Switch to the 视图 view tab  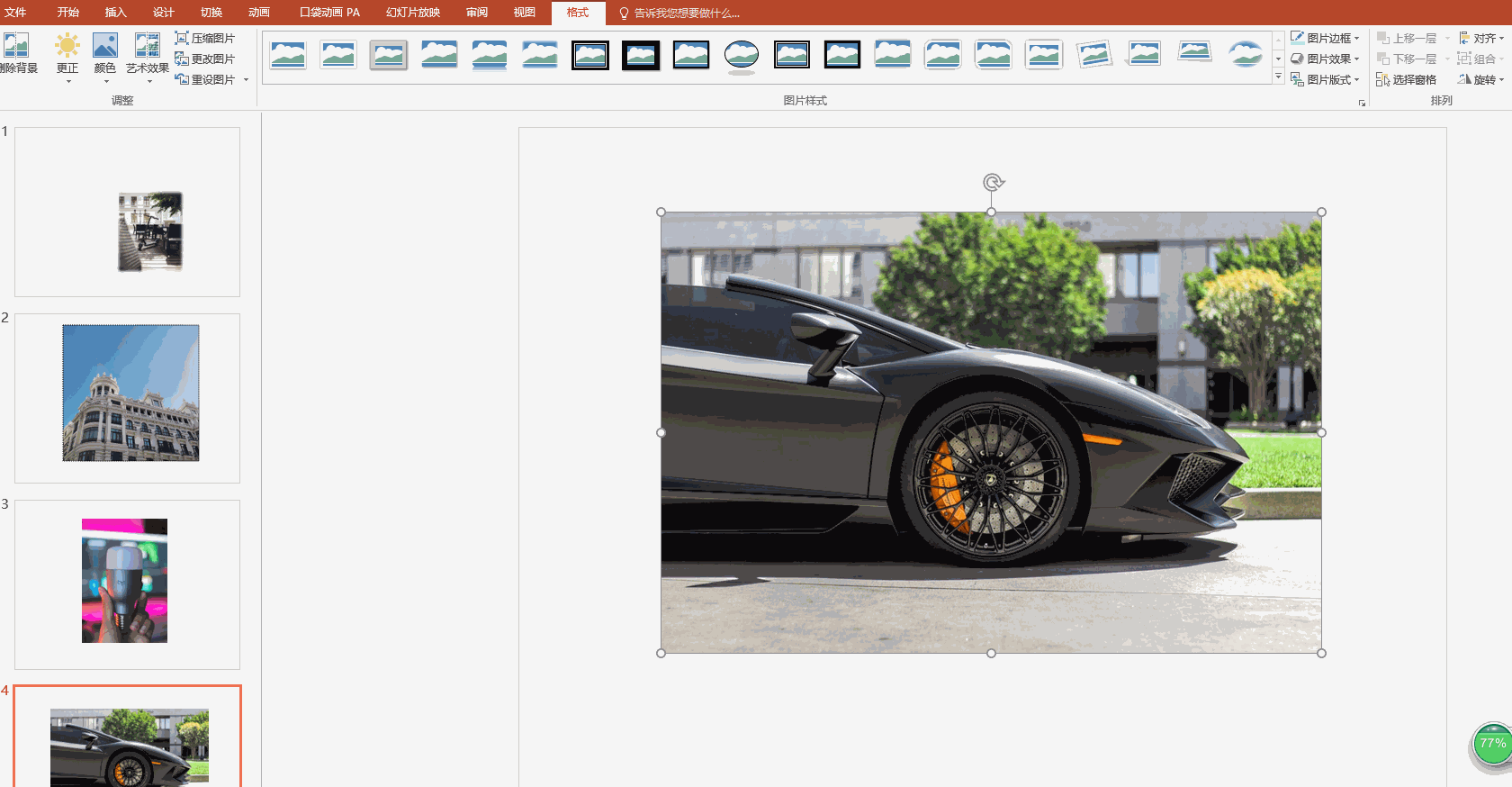coord(525,13)
